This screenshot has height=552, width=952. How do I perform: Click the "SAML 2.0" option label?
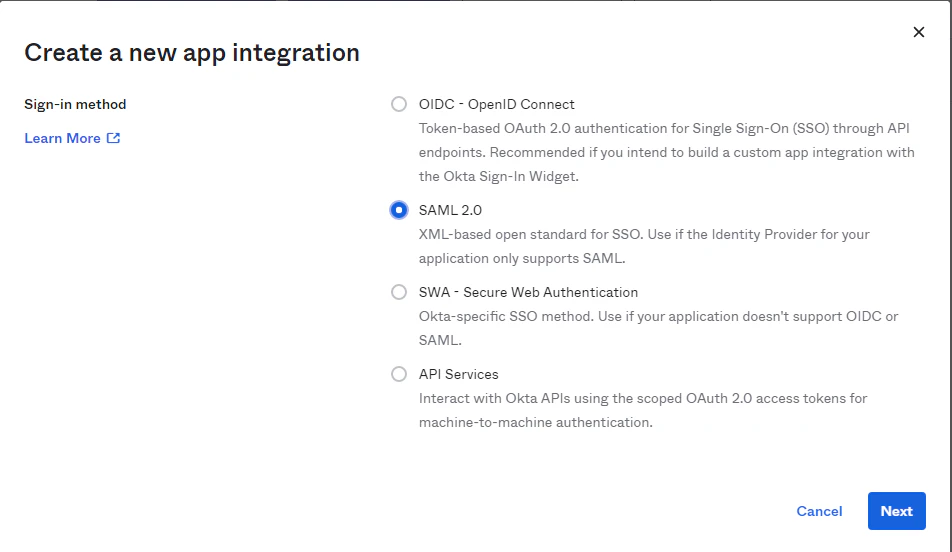(450, 210)
